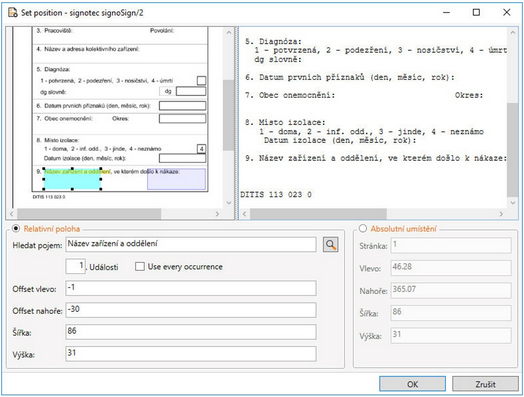
Task: Click the signoSign/2 app icon in title bar
Action: click(x=13, y=13)
